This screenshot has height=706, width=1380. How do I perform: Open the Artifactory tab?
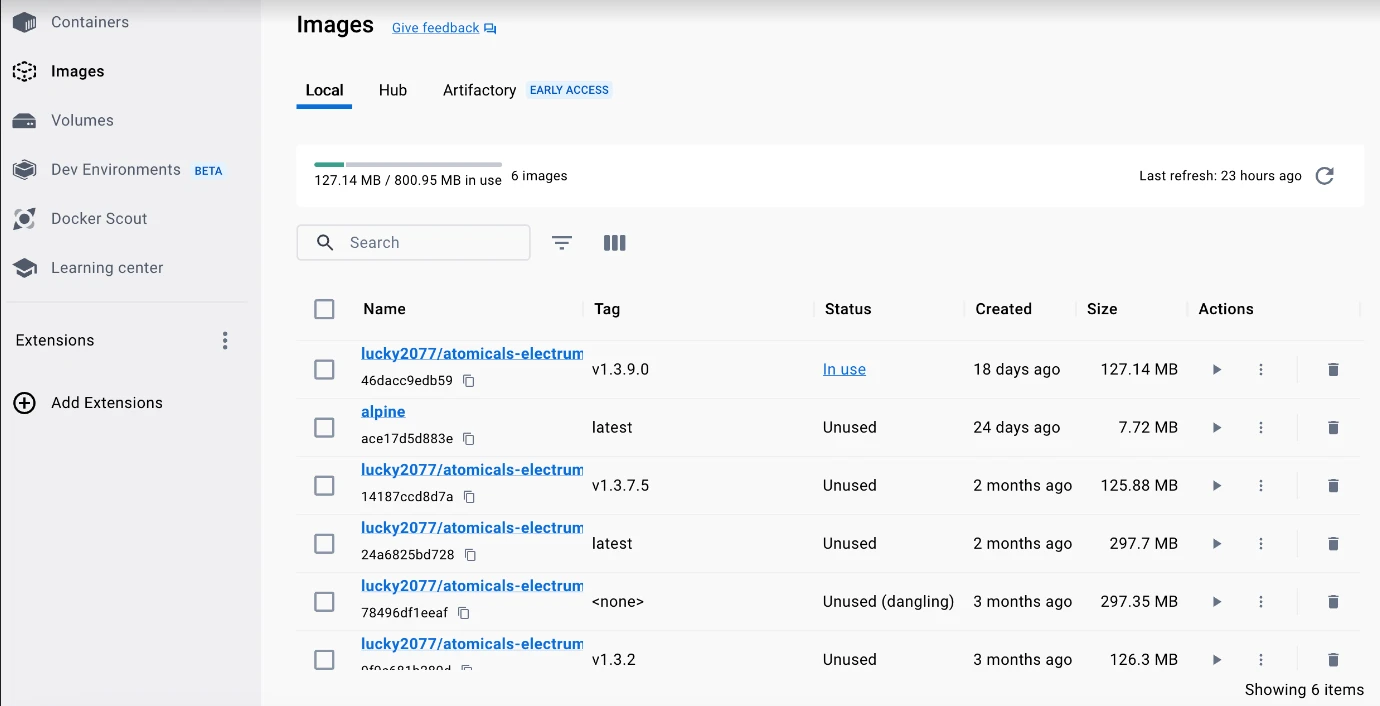pyautogui.click(x=479, y=90)
